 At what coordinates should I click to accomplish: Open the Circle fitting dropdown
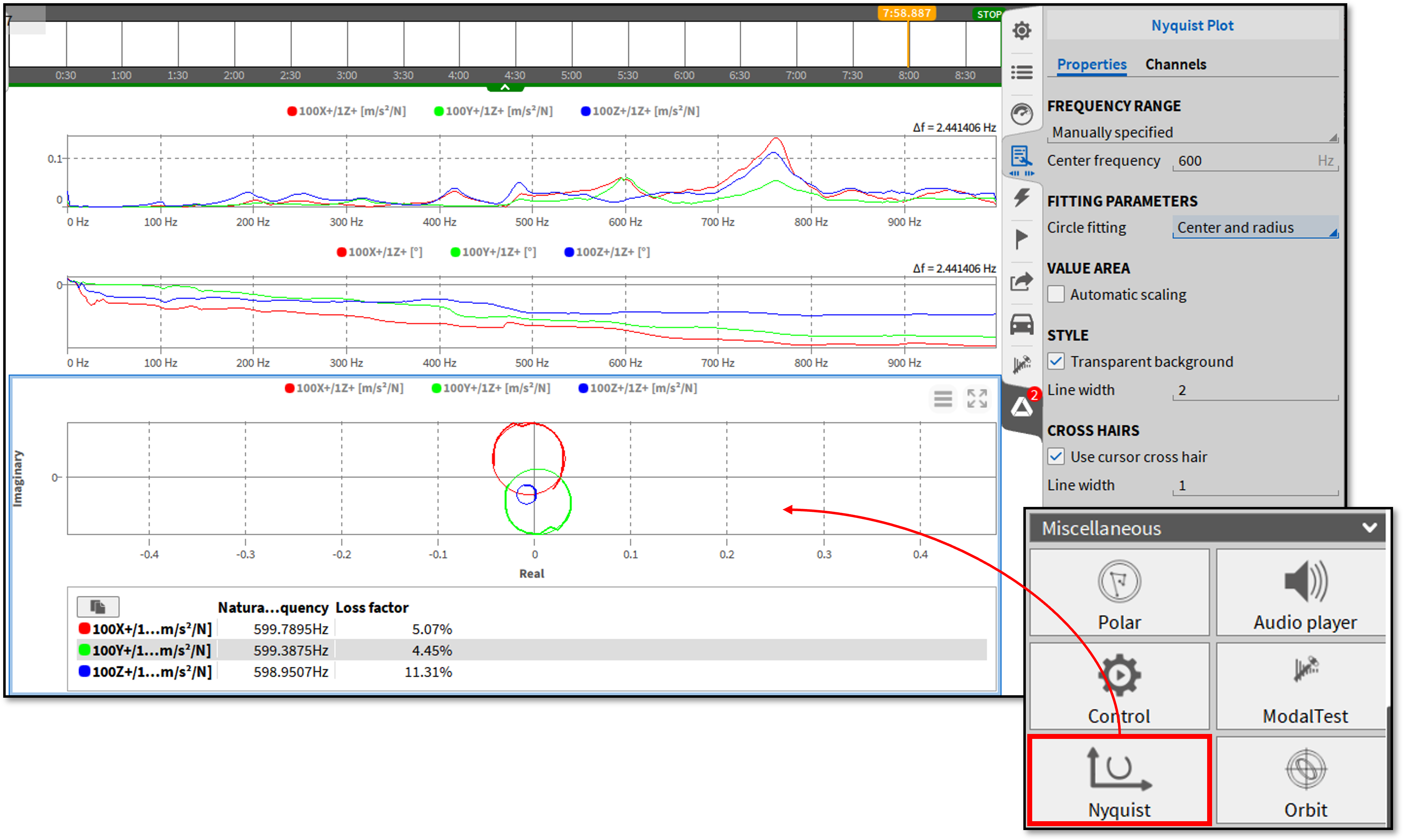(x=1255, y=227)
